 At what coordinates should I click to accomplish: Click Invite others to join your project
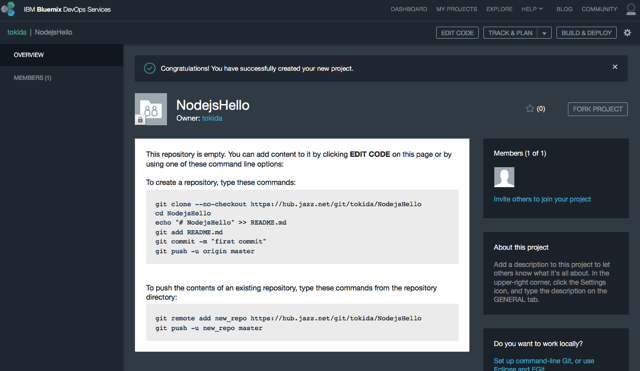click(542, 199)
